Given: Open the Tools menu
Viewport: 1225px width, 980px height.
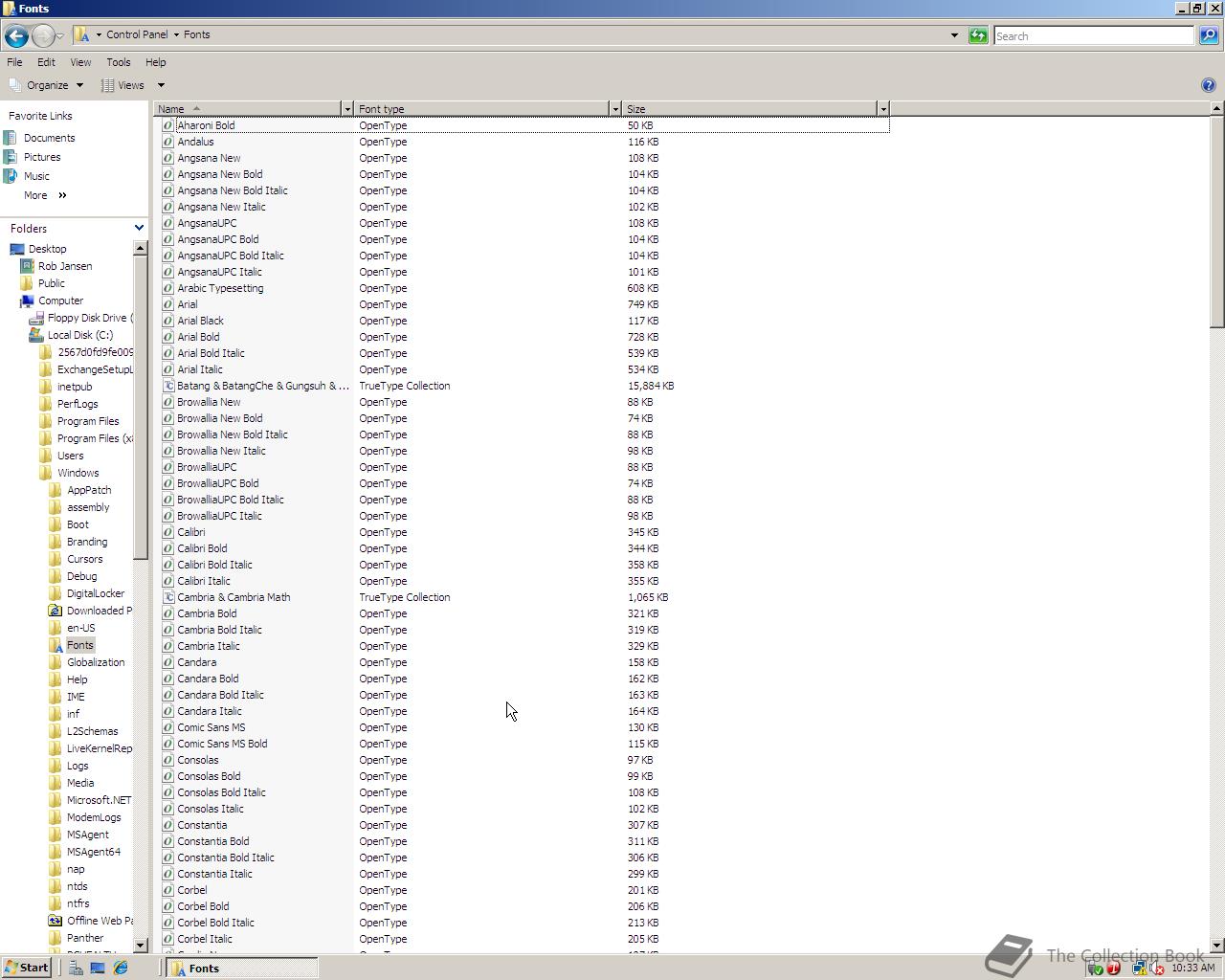Looking at the screenshot, I should pyautogui.click(x=119, y=62).
